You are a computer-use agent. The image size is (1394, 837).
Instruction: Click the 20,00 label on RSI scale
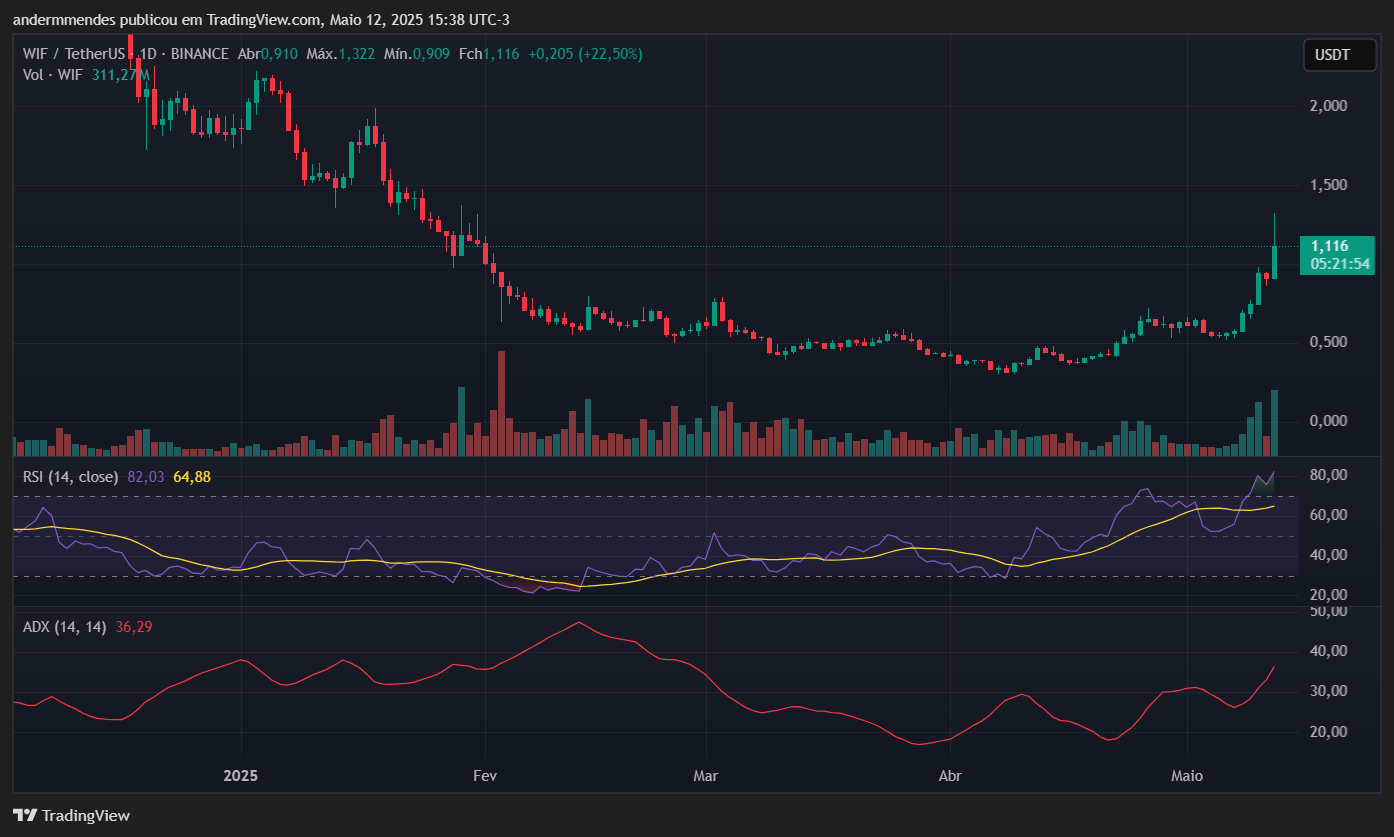tap(1331, 595)
